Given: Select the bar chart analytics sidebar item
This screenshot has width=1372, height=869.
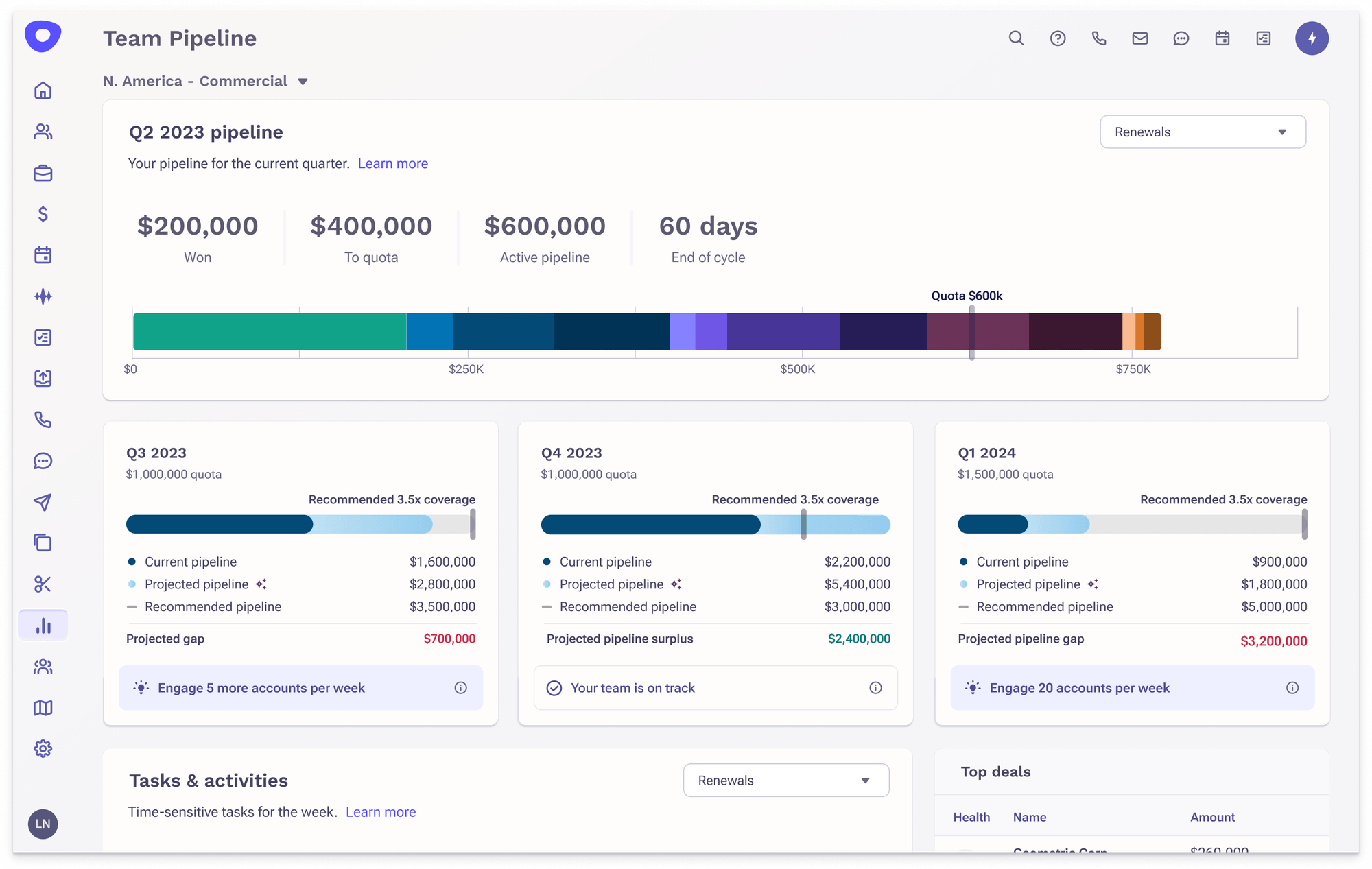Looking at the screenshot, I should 43,626.
